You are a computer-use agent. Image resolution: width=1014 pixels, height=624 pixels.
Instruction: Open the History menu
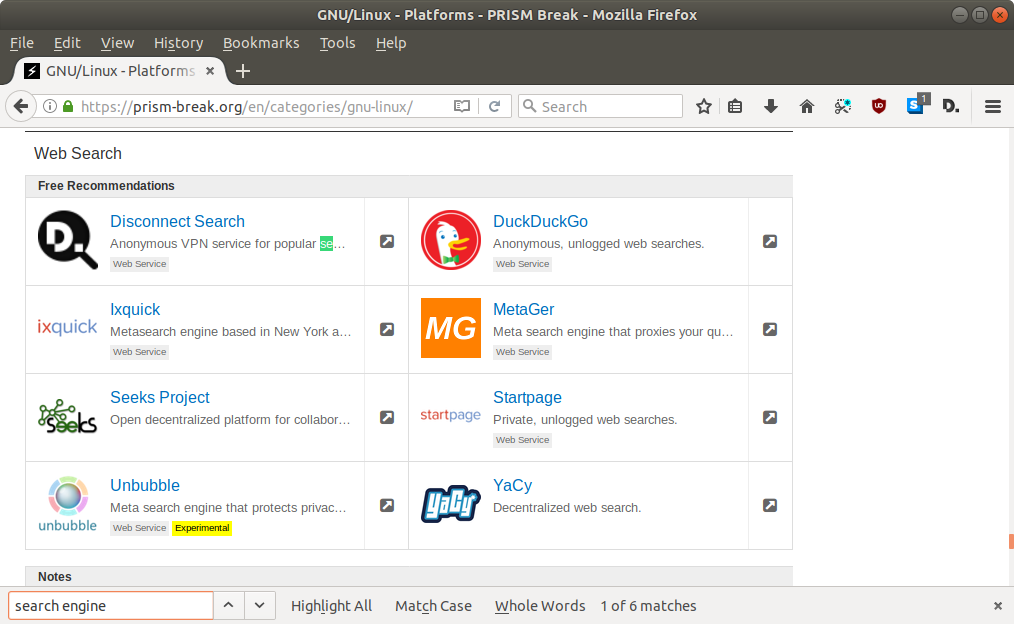tap(178, 43)
